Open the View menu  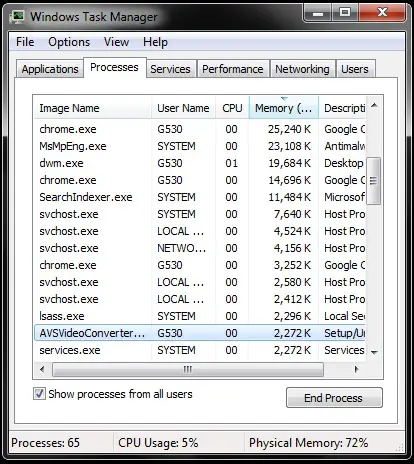[116, 42]
